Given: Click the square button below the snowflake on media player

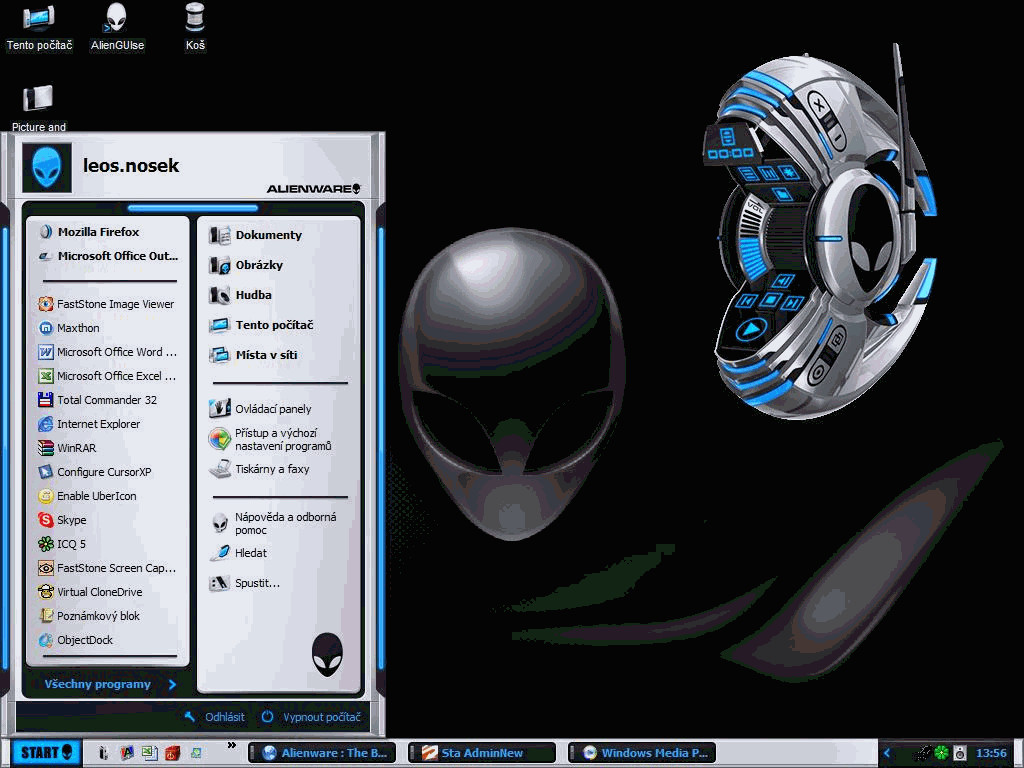Looking at the screenshot, I should tap(782, 194).
